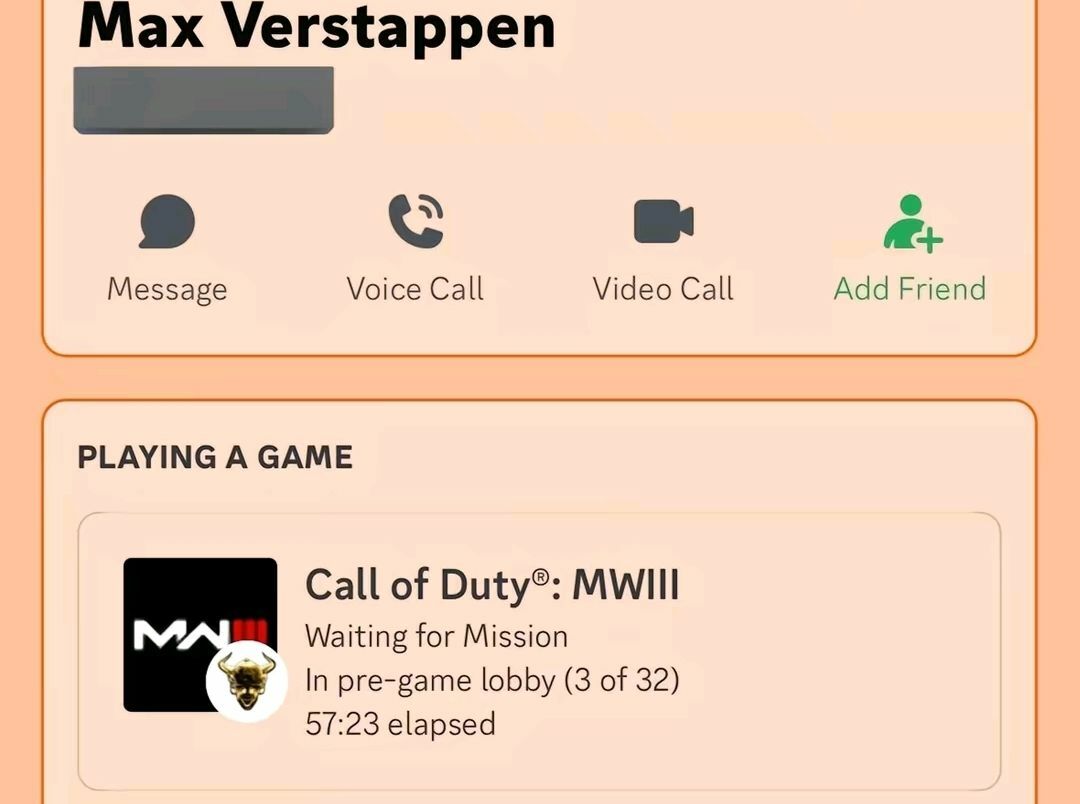Screen dimensions: 1080x804
Task: Open the MWIII game logo thumbnail
Action: [x=200, y=634]
